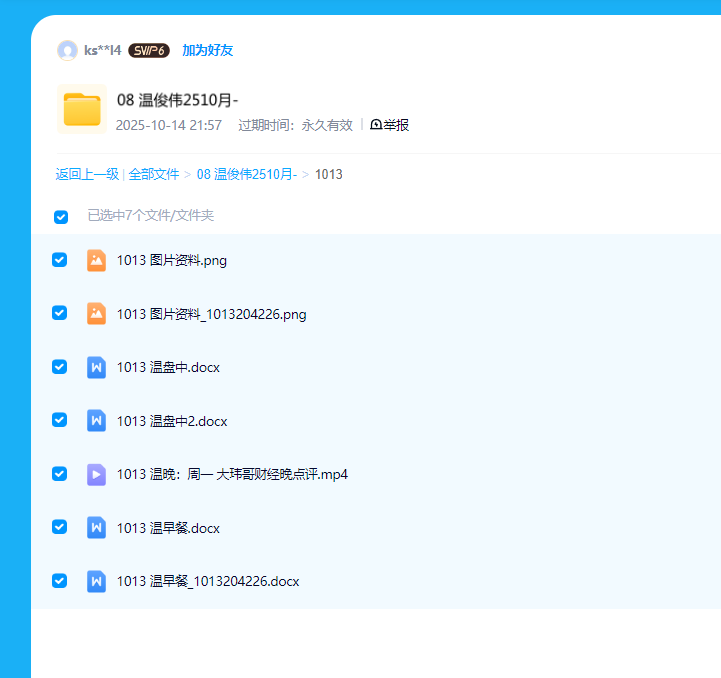Open 全部文件 in the breadcrumb

154,174
